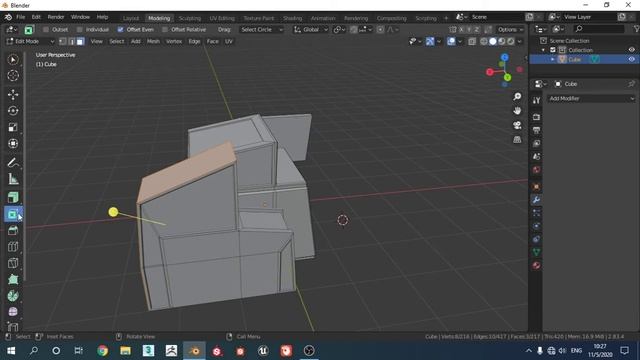Image resolution: width=640 pixels, height=360 pixels.
Task: Switch to edge select mode
Action: 71,41
